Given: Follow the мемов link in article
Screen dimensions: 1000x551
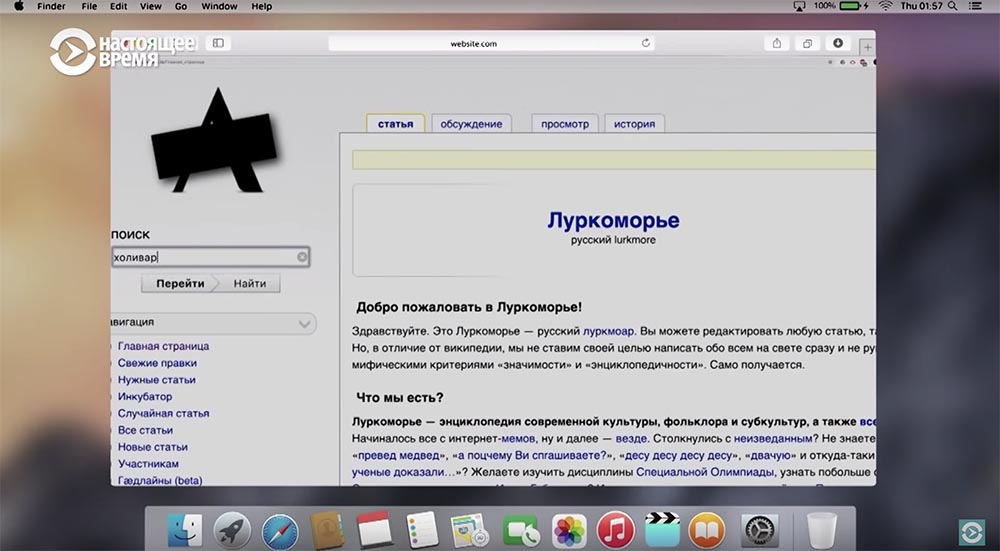Looking at the screenshot, I should (x=518, y=438).
